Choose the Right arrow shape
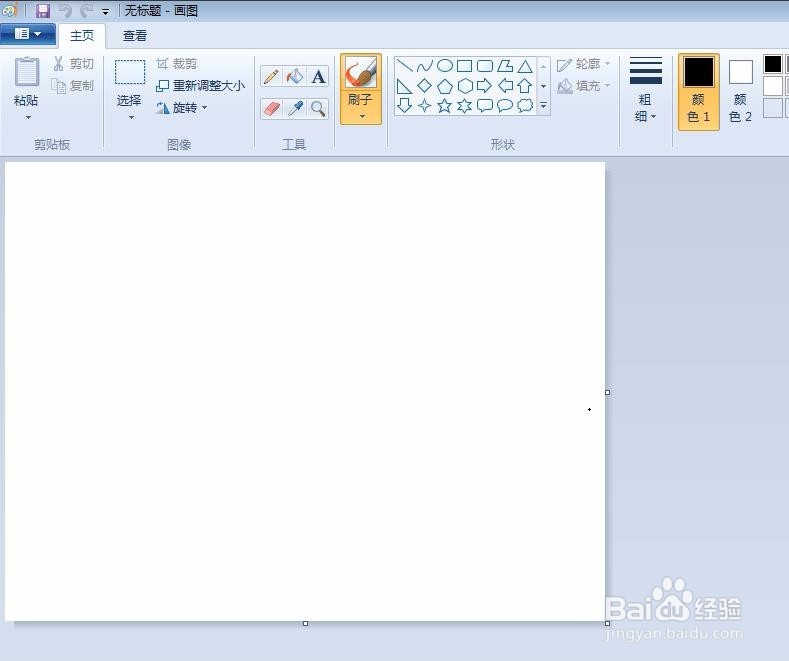Screen dimensions: 789x661 [x=485, y=86]
